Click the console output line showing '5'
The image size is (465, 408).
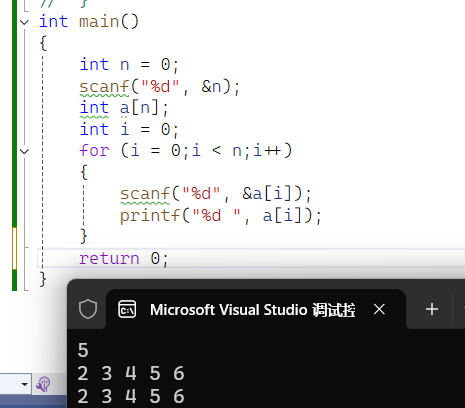[x=83, y=350]
